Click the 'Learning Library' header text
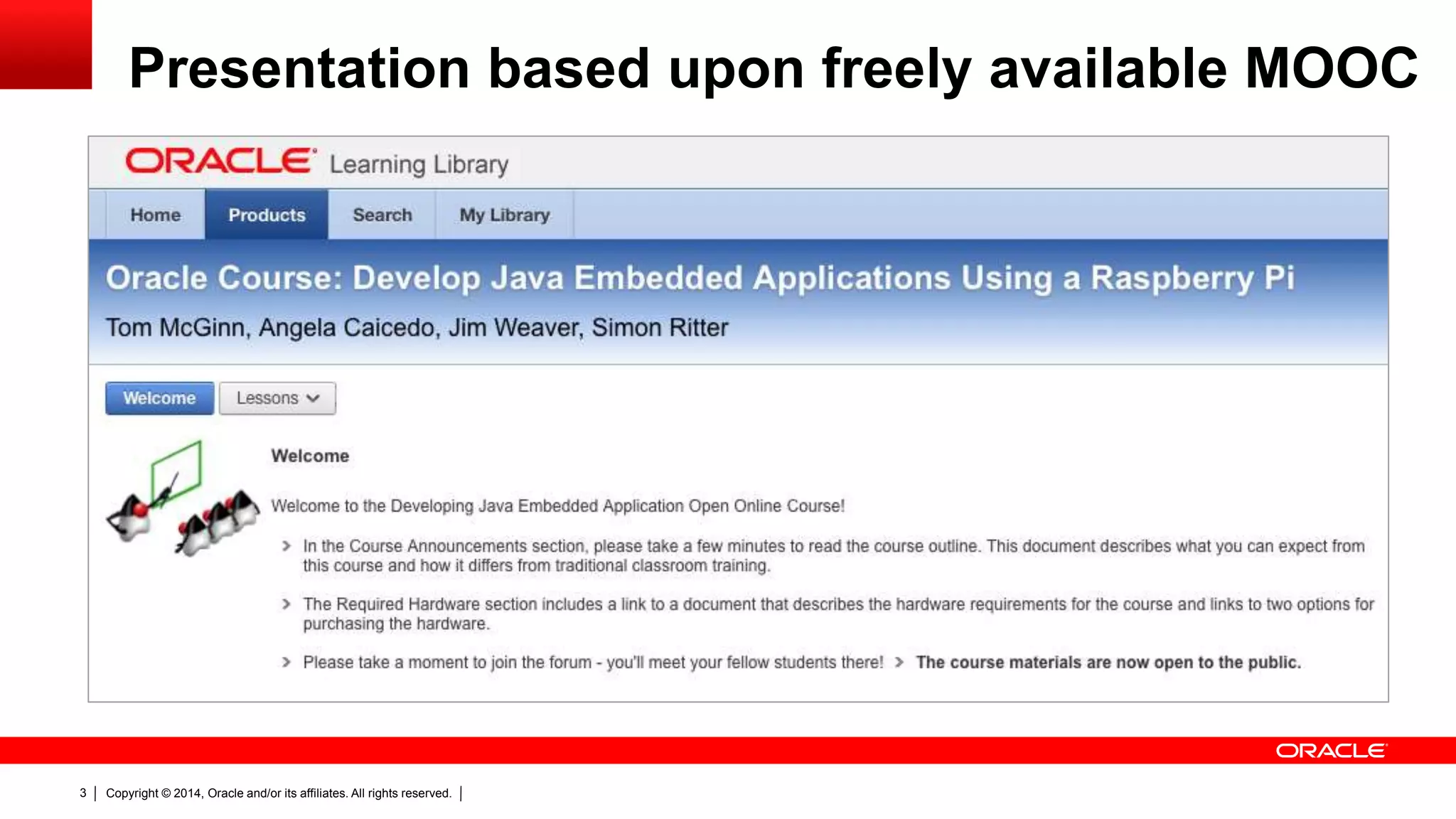This screenshot has width=1456, height=819. click(419, 164)
